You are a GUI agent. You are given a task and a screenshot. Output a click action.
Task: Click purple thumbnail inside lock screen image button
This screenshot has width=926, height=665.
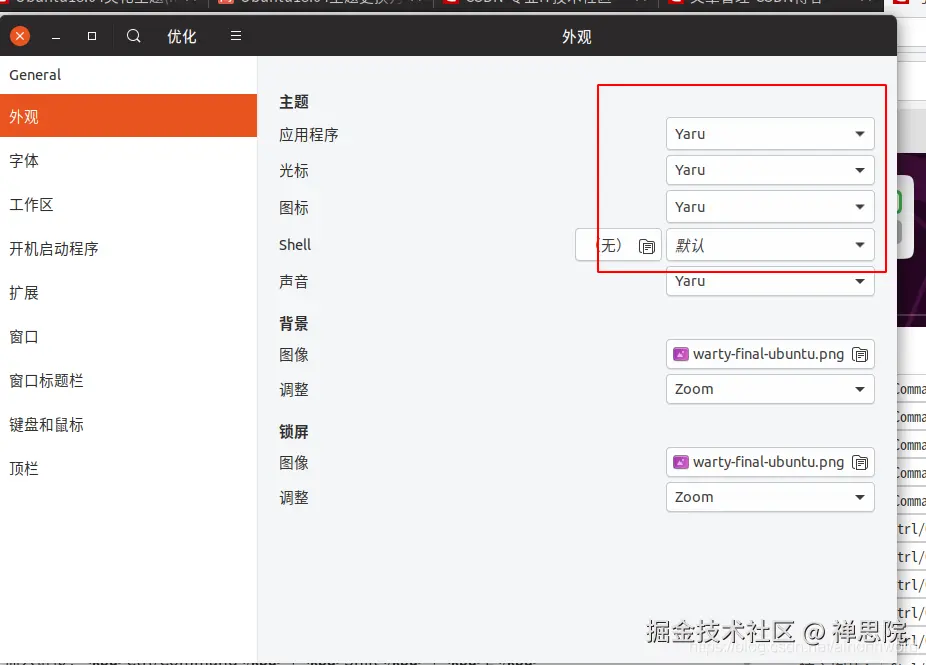pos(681,462)
